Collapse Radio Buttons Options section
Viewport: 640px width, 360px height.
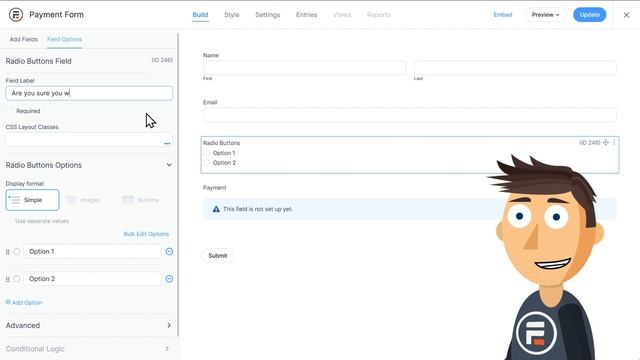coord(169,165)
